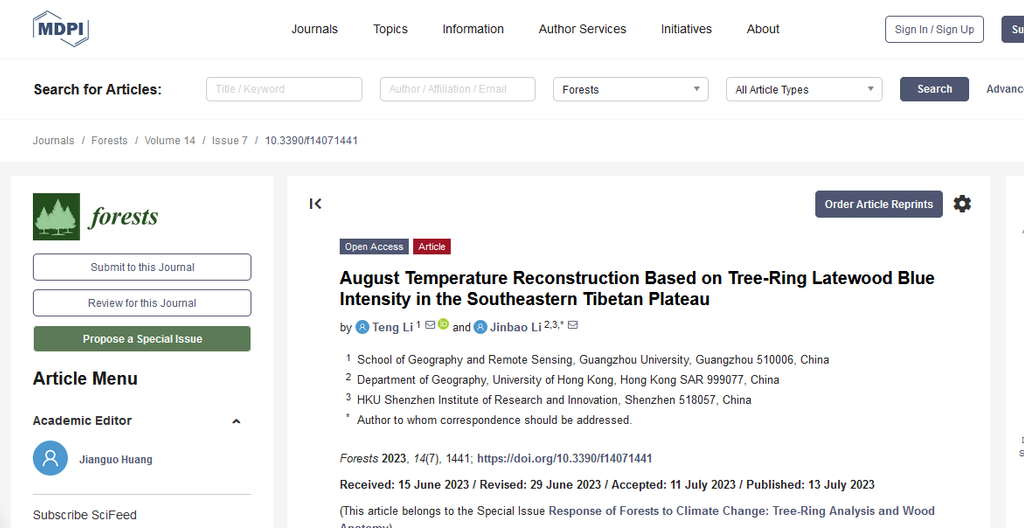Click the Forests journal logo
The width and height of the screenshot is (1024, 528).
pos(96,216)
